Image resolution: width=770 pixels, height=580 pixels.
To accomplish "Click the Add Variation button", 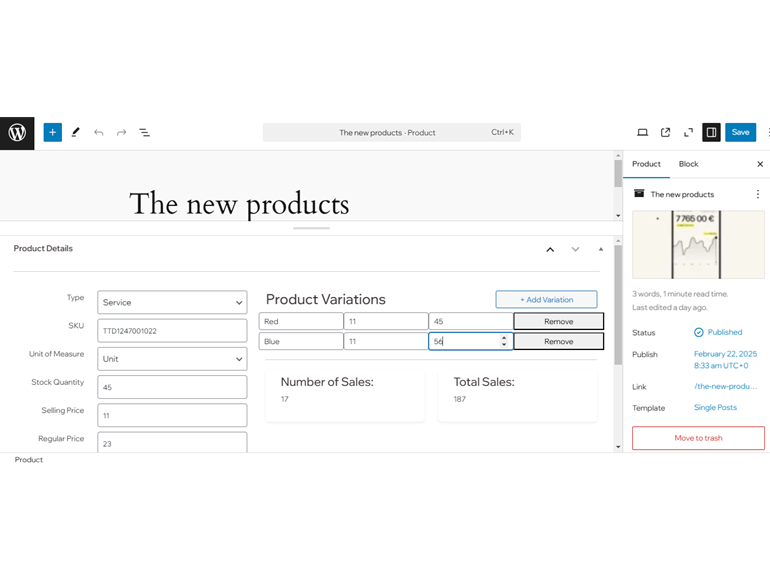I will 547,300.
